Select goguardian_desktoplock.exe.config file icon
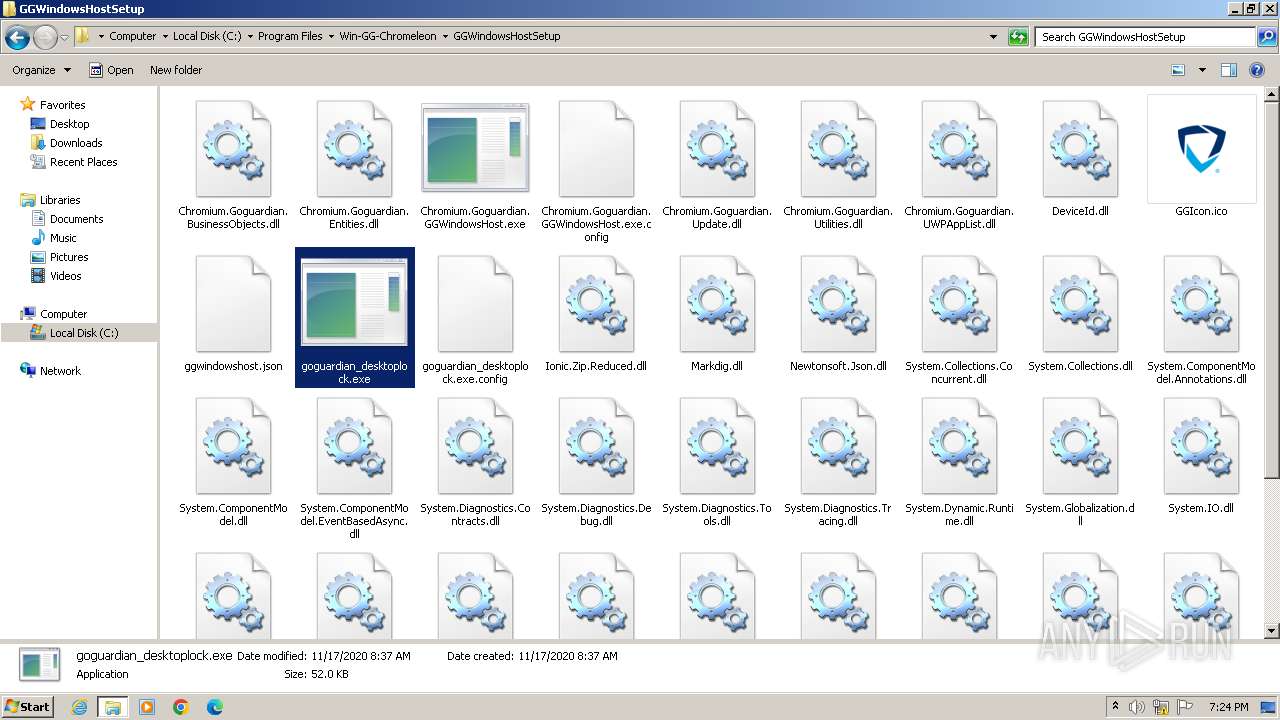Screen dimensions: 1280x720 [x=475, y=303]
